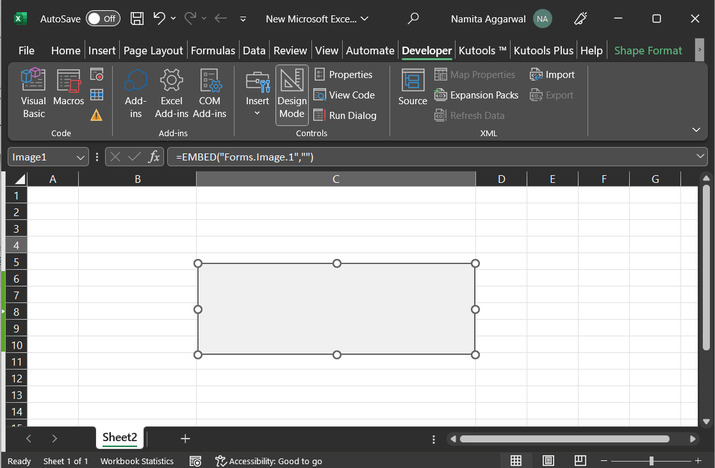Open the Page Layout tab
715x468 pixels.
click(153, 50)
